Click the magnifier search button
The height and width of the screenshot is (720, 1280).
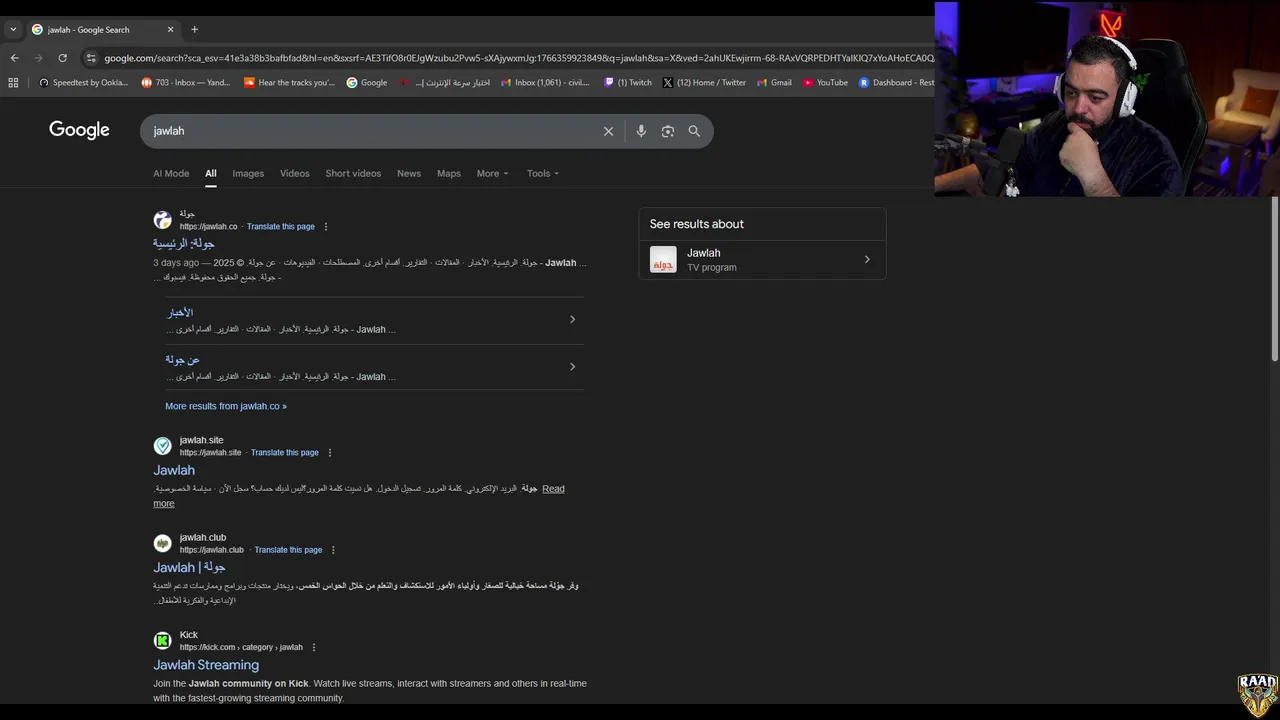pos(694,131)
